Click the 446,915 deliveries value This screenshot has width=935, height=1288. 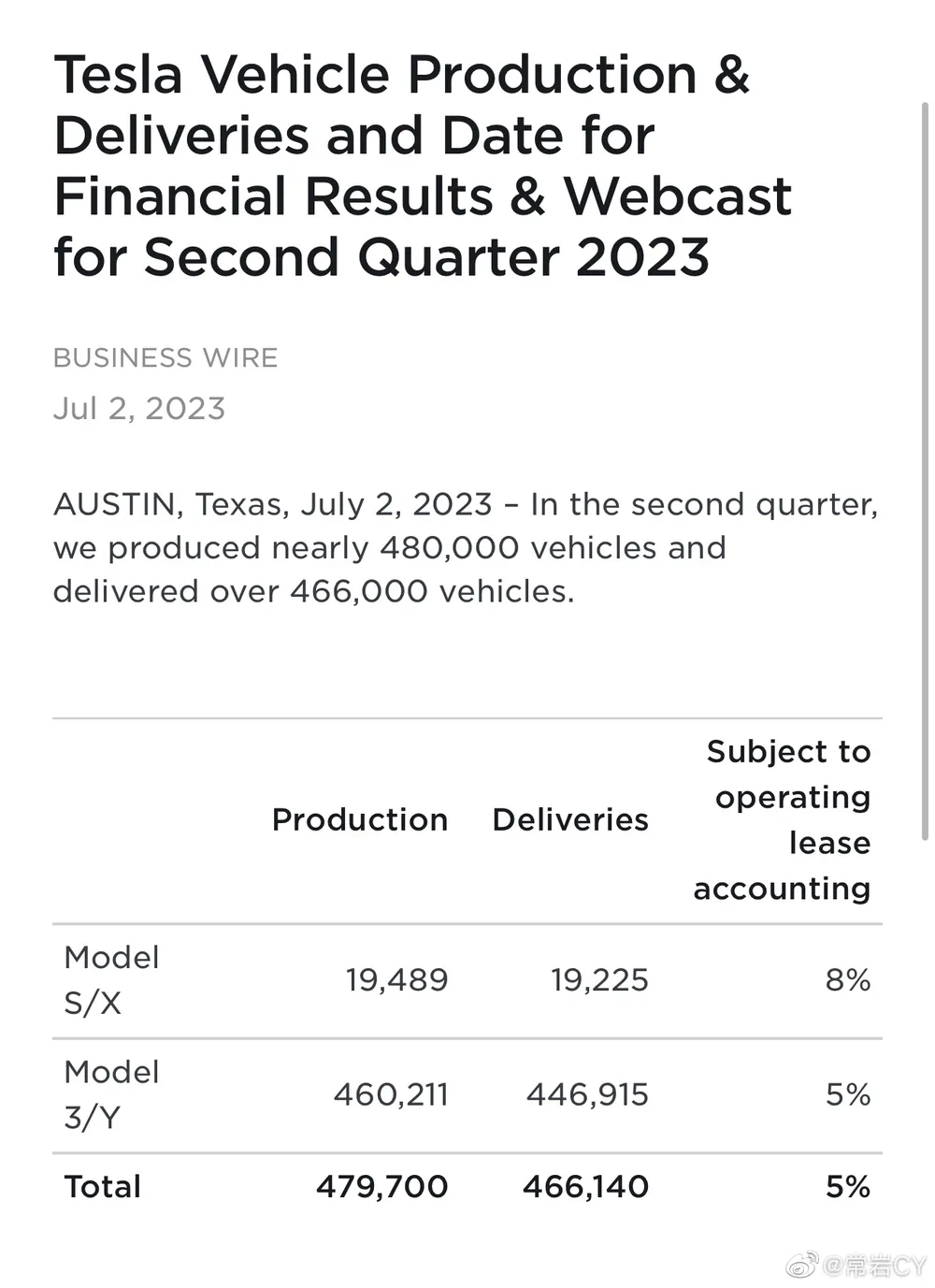[x=587, y=1093]
